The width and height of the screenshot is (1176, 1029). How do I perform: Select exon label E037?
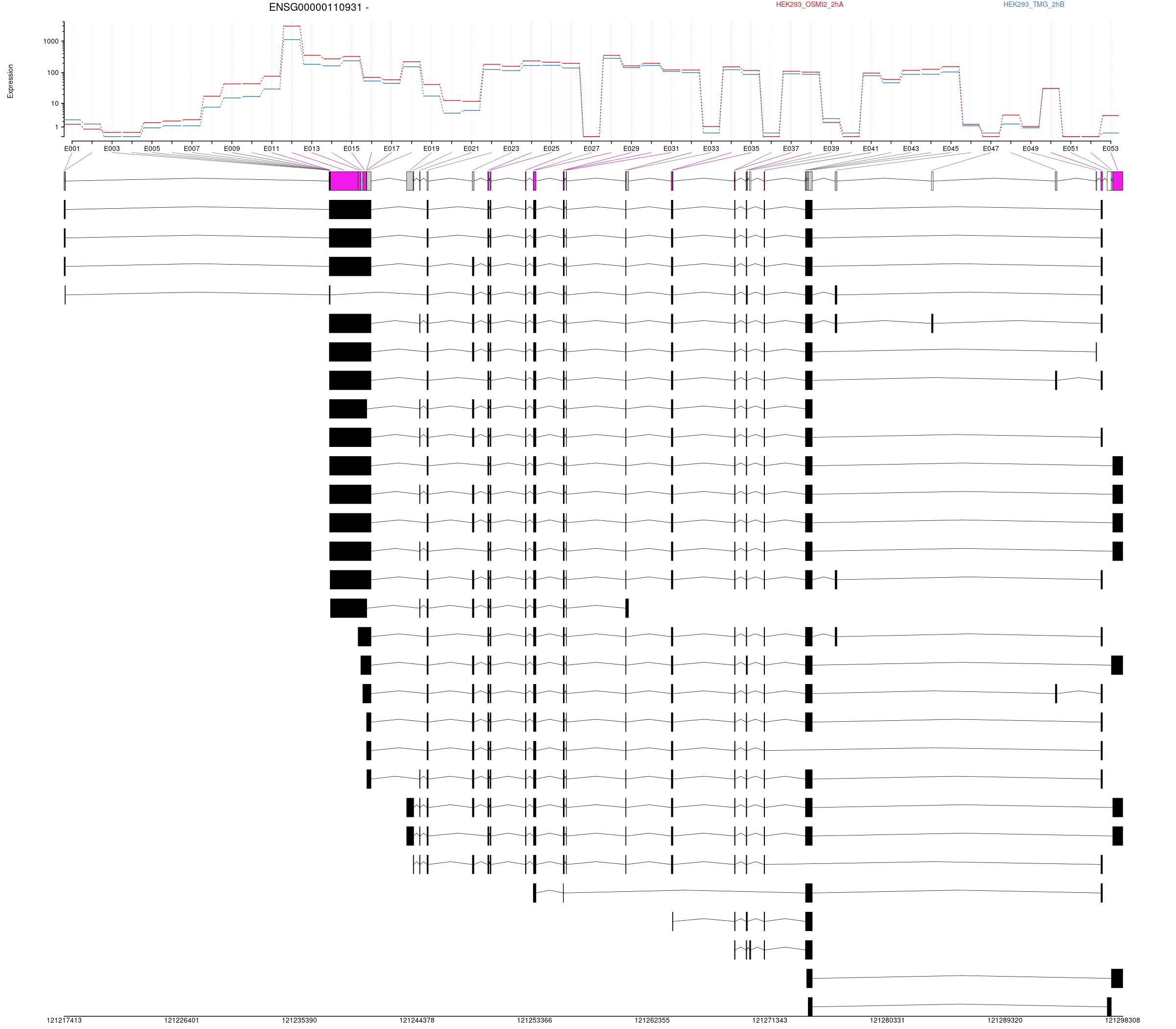pos(791,149)
